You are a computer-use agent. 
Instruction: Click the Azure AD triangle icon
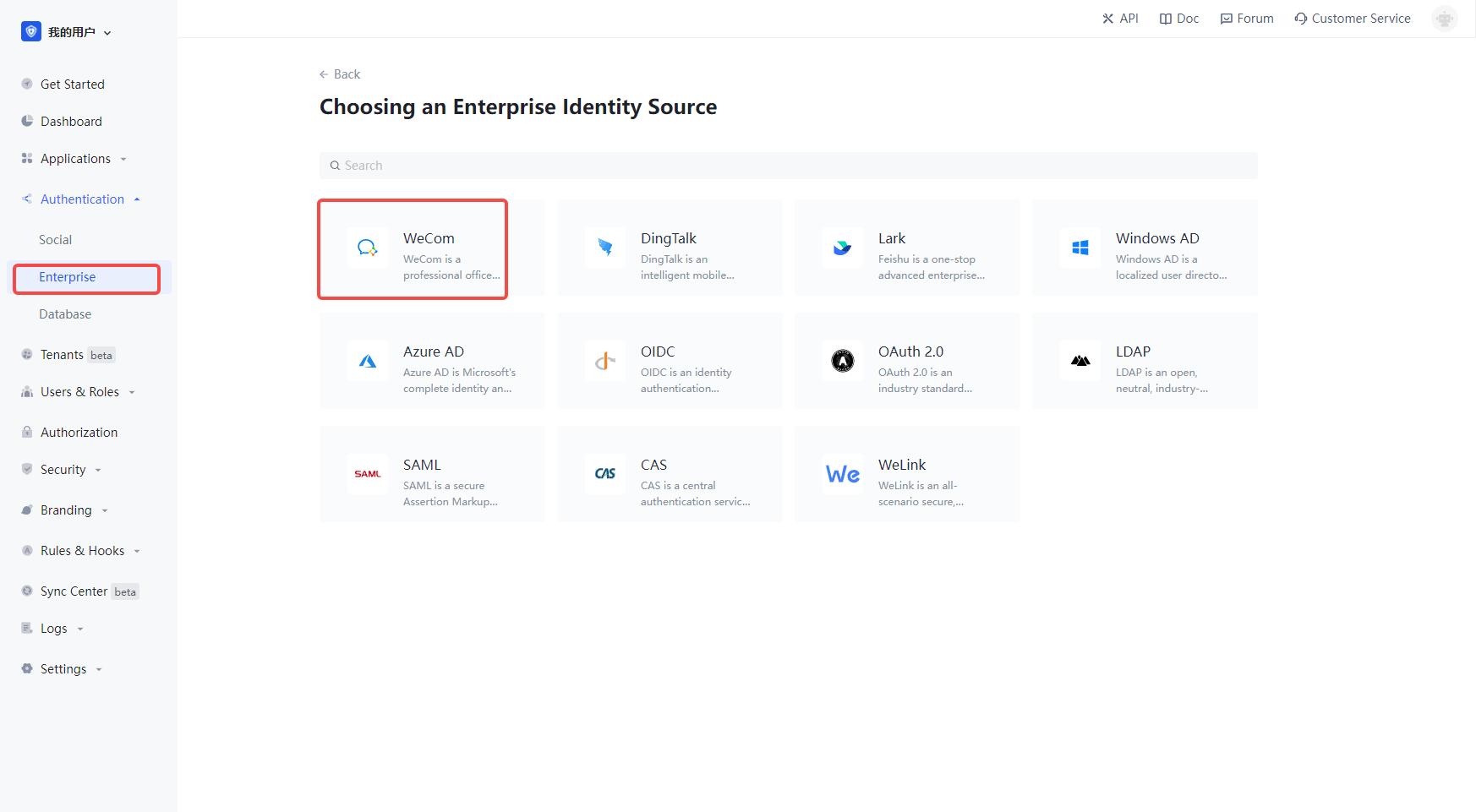(368, 361)
